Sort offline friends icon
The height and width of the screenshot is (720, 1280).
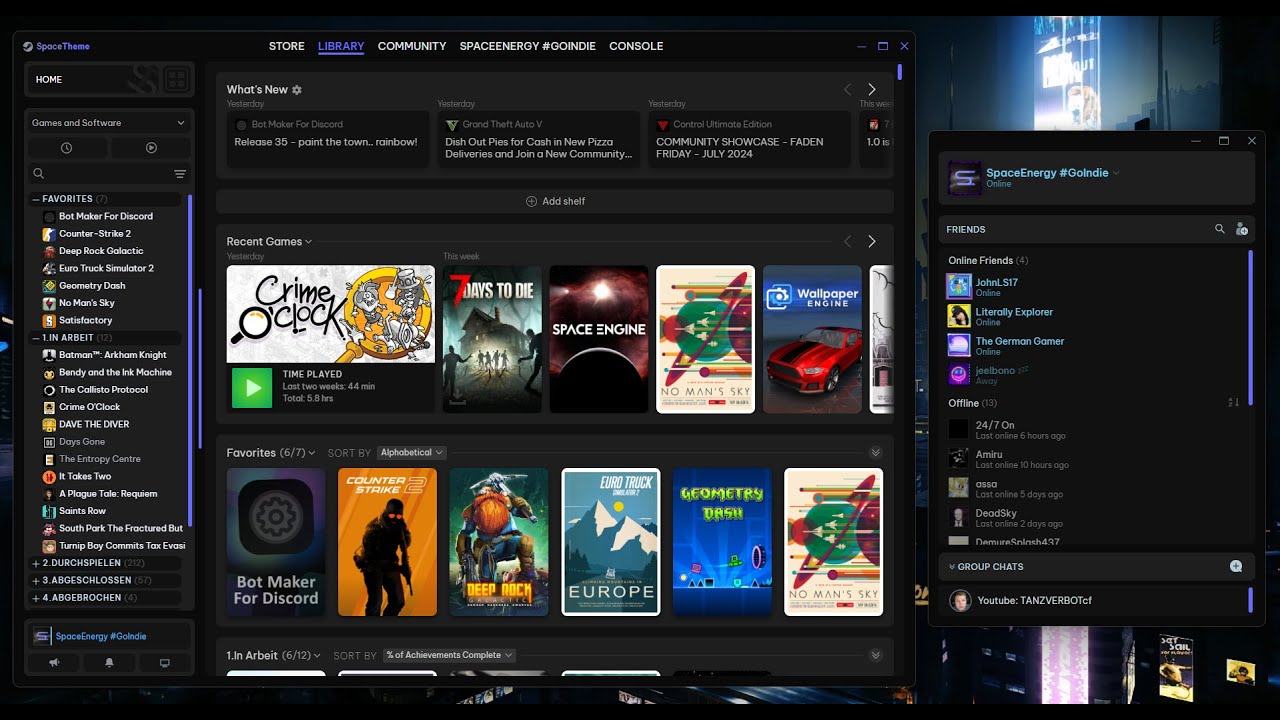pos(1234,403)
